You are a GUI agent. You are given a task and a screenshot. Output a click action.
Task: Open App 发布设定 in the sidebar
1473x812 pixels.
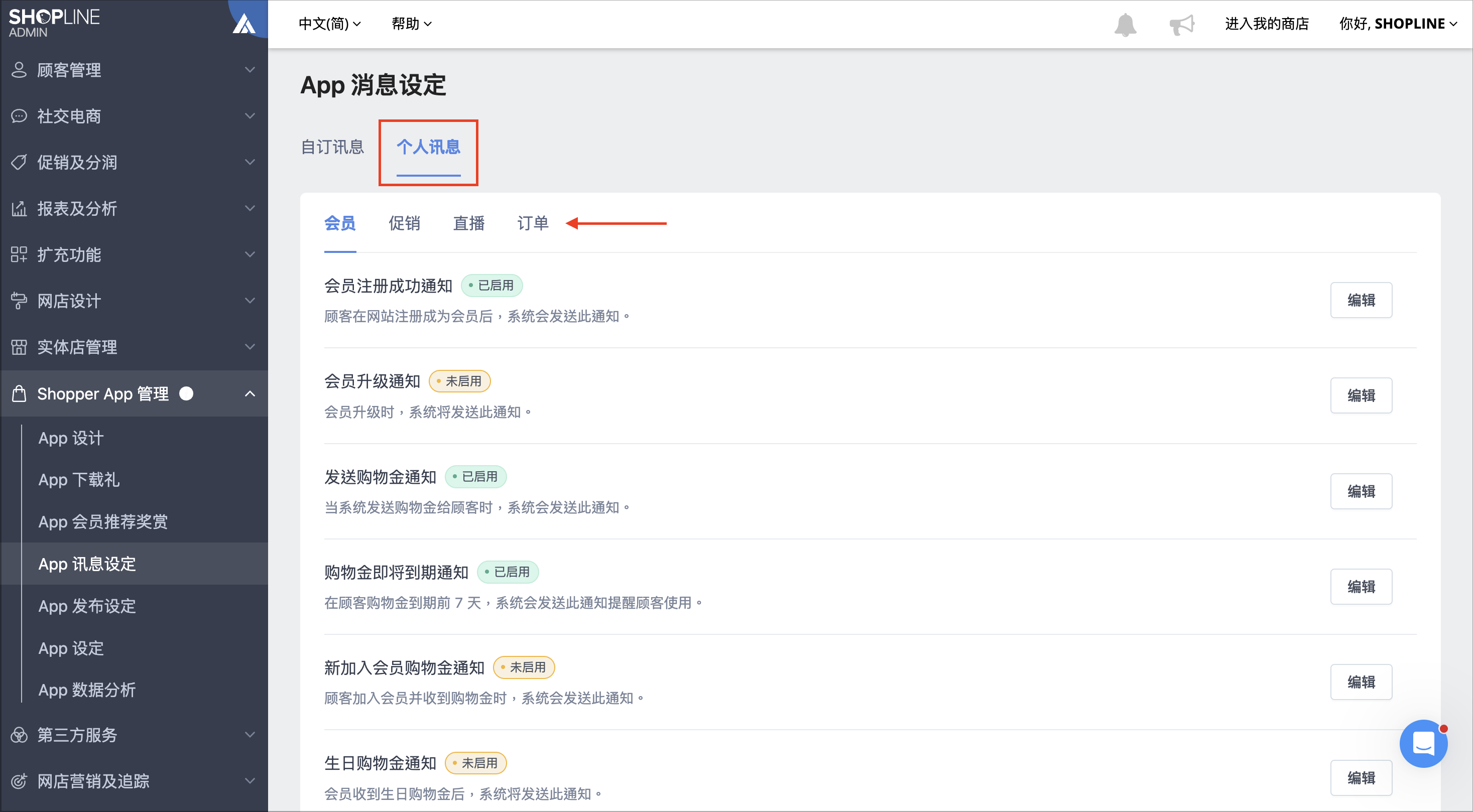point(87,606)
